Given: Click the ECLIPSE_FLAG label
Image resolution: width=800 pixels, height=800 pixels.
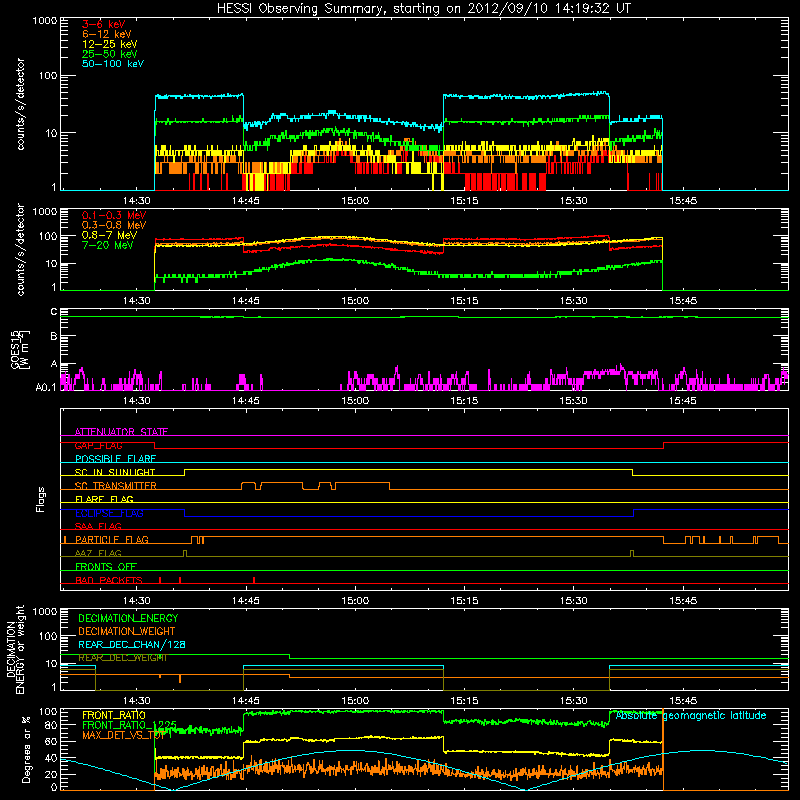Looking at the screenshot, I should pyautogui.click(x=109, y=513).
